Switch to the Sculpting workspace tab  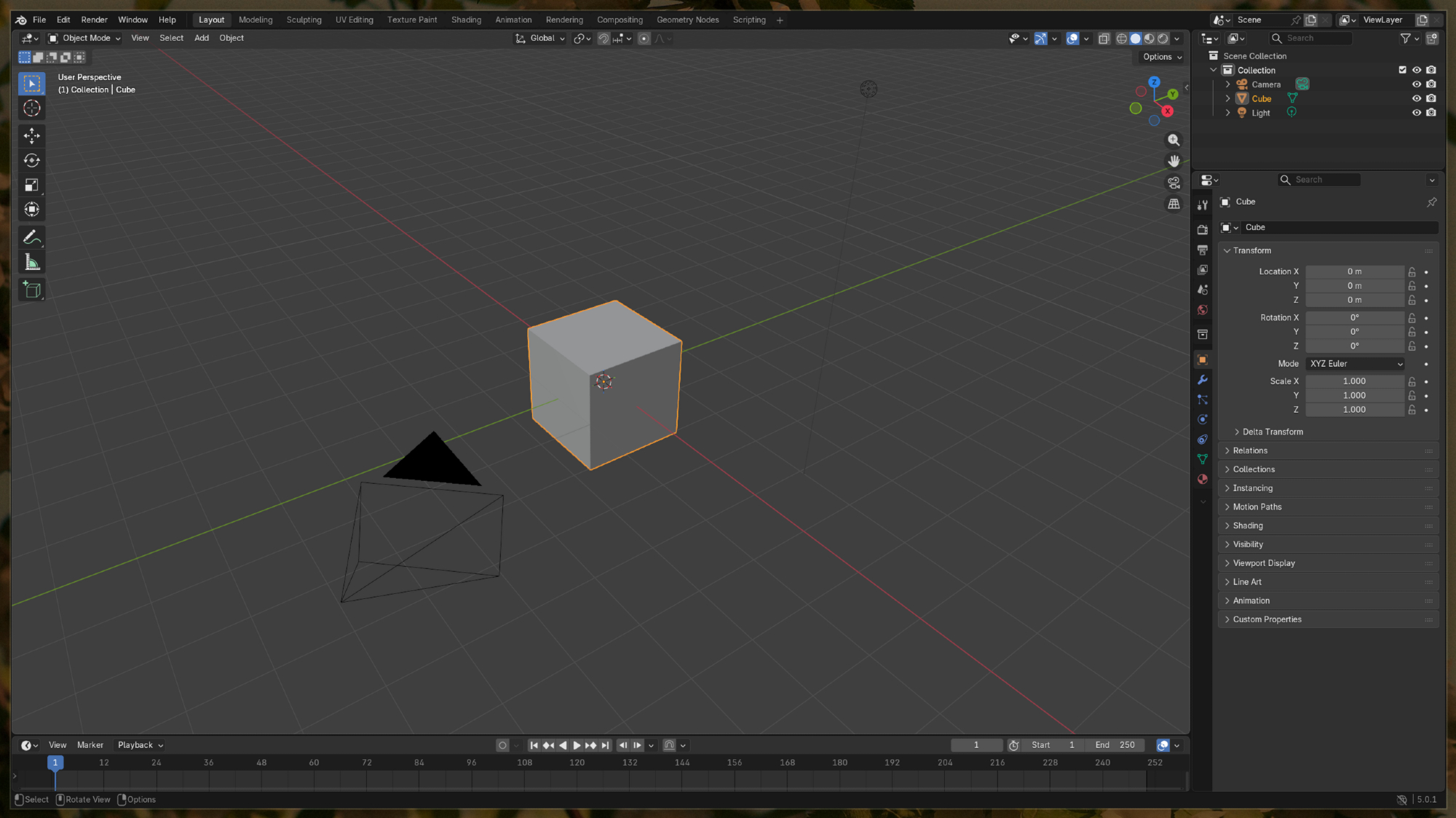point(304,20)
